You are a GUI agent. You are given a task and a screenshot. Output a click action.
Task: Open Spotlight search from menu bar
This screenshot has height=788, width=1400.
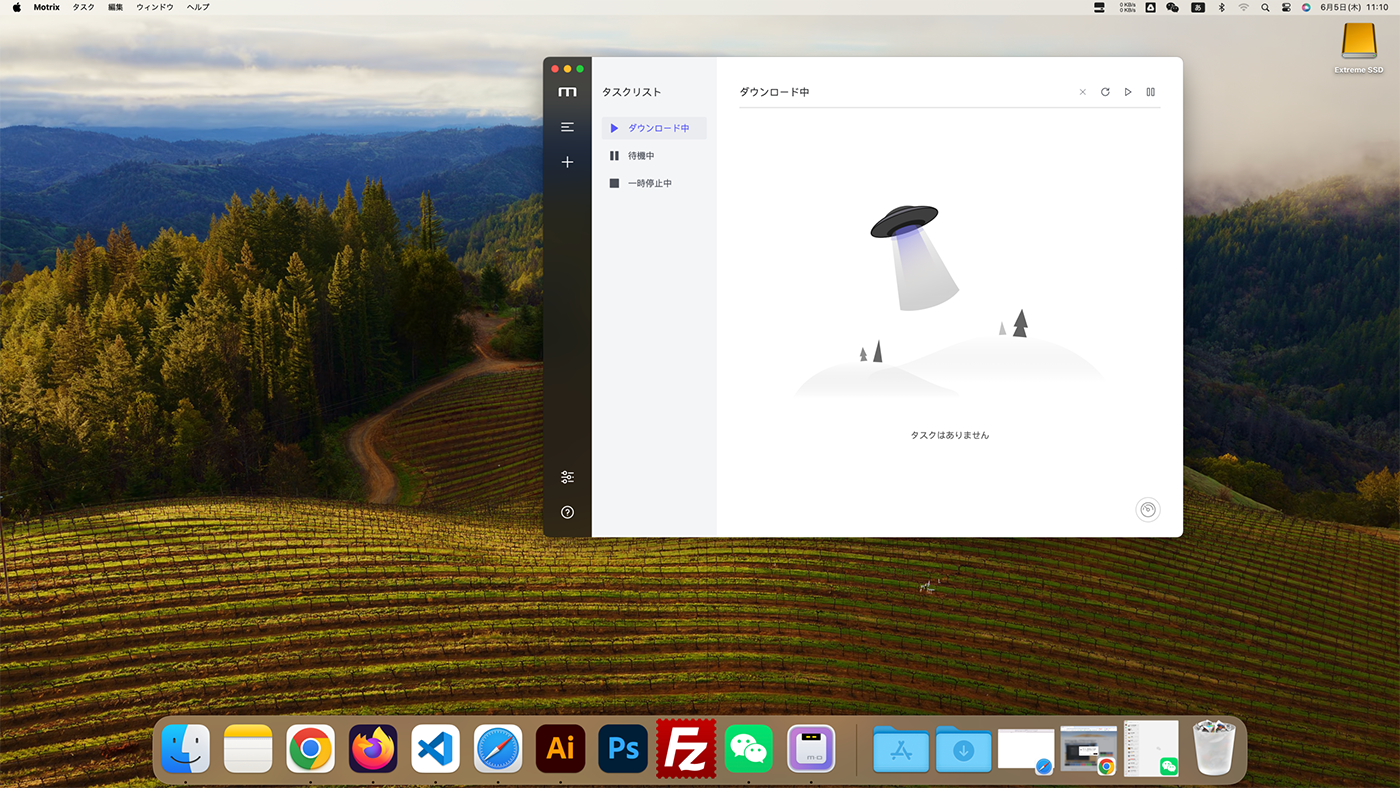point(1265,7)
